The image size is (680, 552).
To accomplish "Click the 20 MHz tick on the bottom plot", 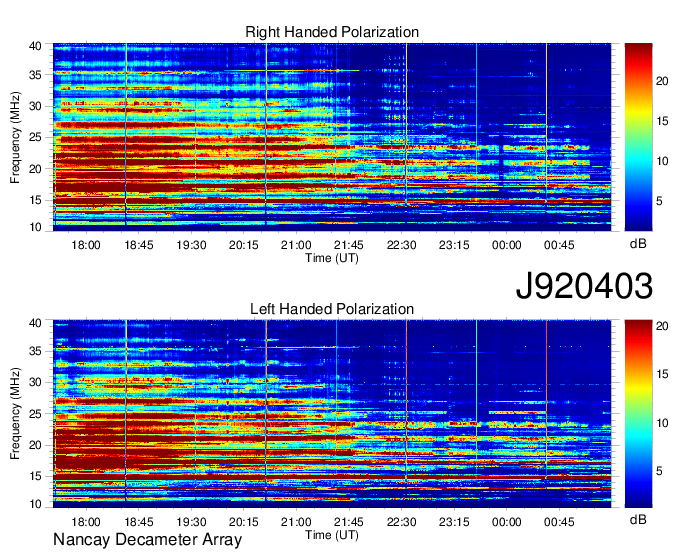I will coord(36,445).
